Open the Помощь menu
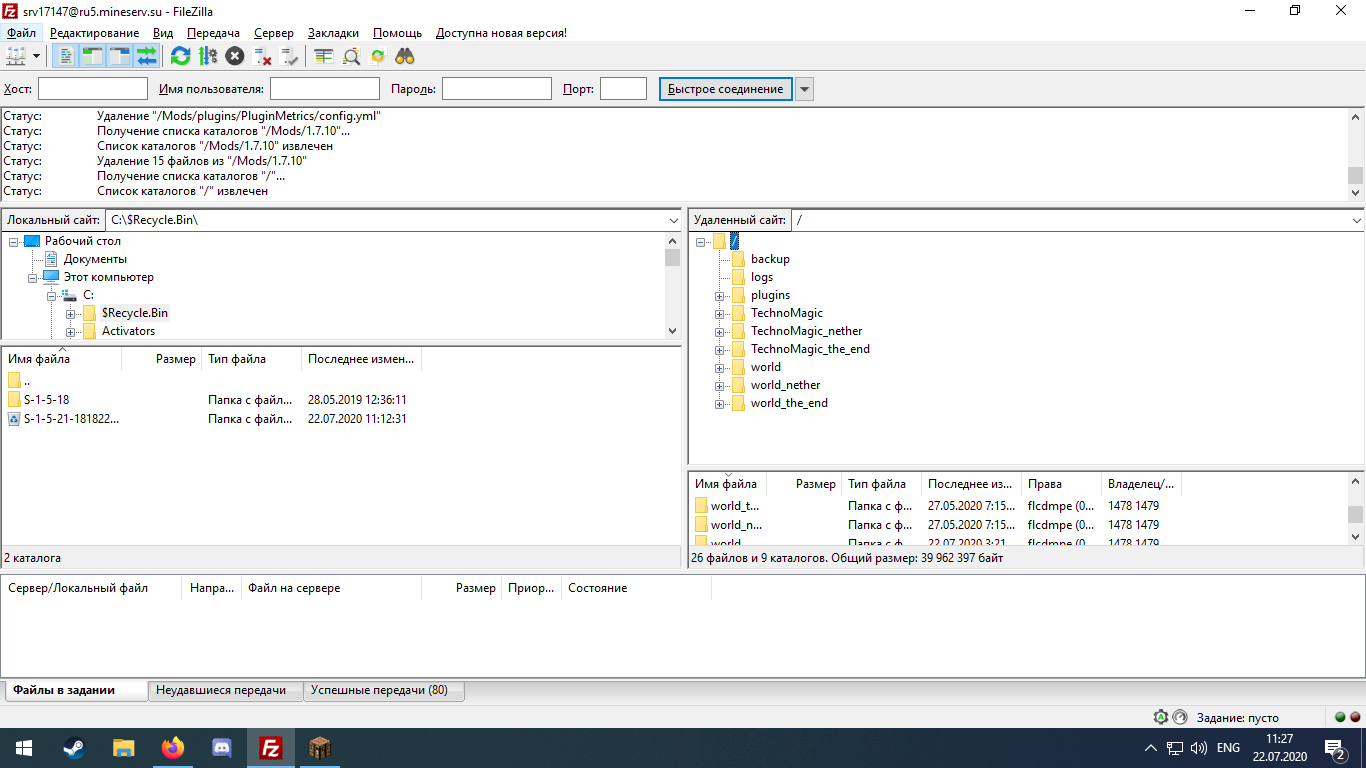Screen dimensions: 1366x768 [398, 33]
